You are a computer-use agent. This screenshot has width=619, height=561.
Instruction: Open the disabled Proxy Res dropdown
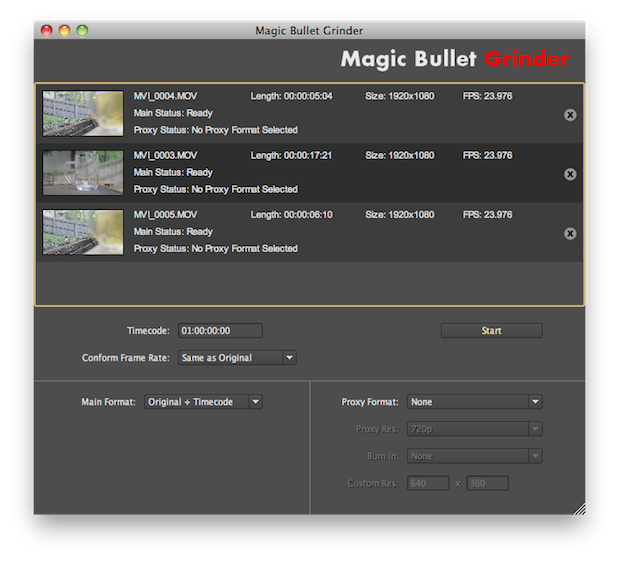(475, 429)
